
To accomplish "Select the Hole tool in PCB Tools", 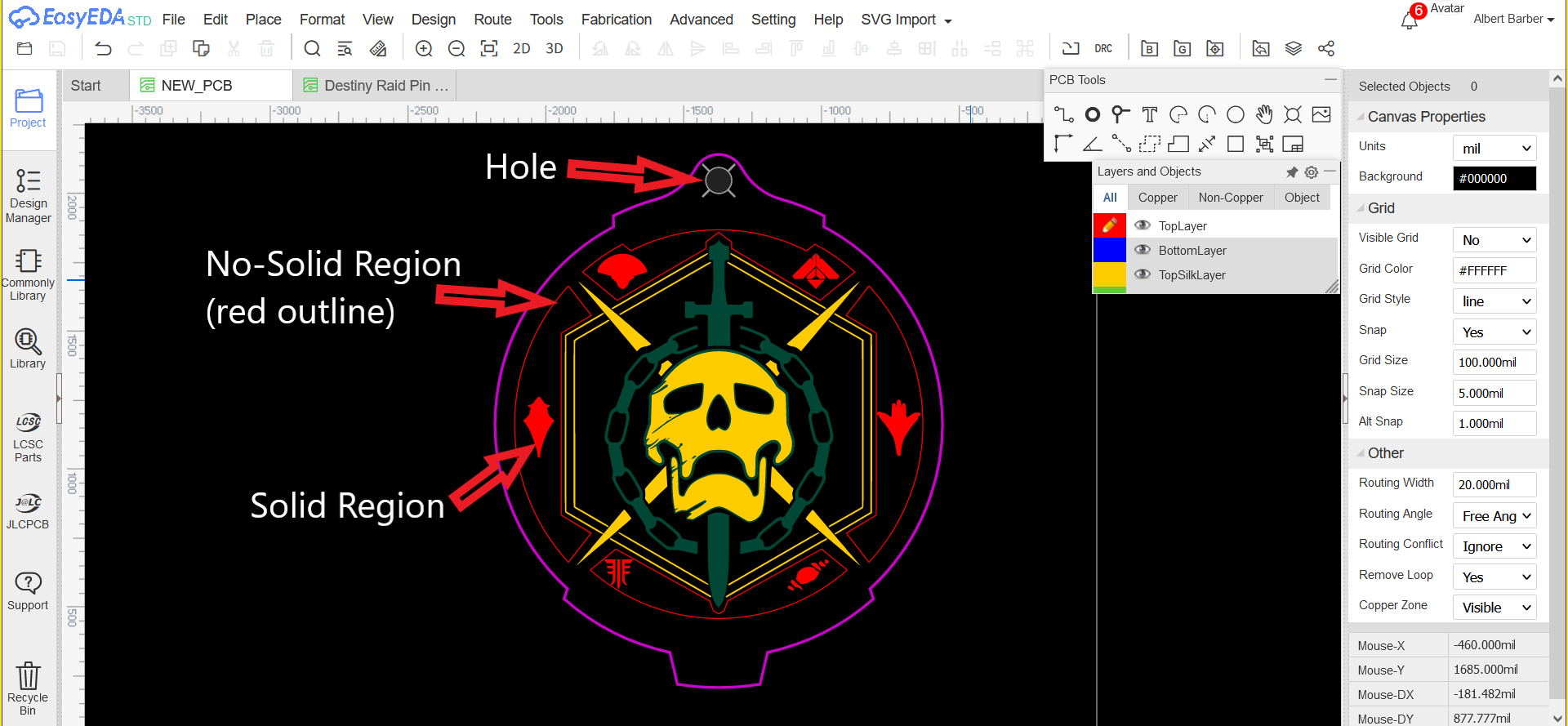I will 1293,114.
